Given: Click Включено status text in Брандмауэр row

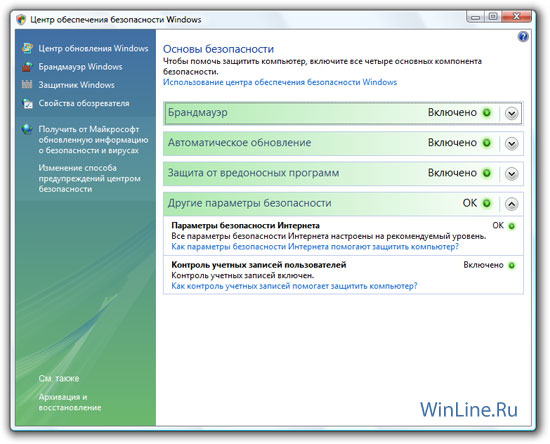Looking at the screenshot, I should click(x=452, y=112).
